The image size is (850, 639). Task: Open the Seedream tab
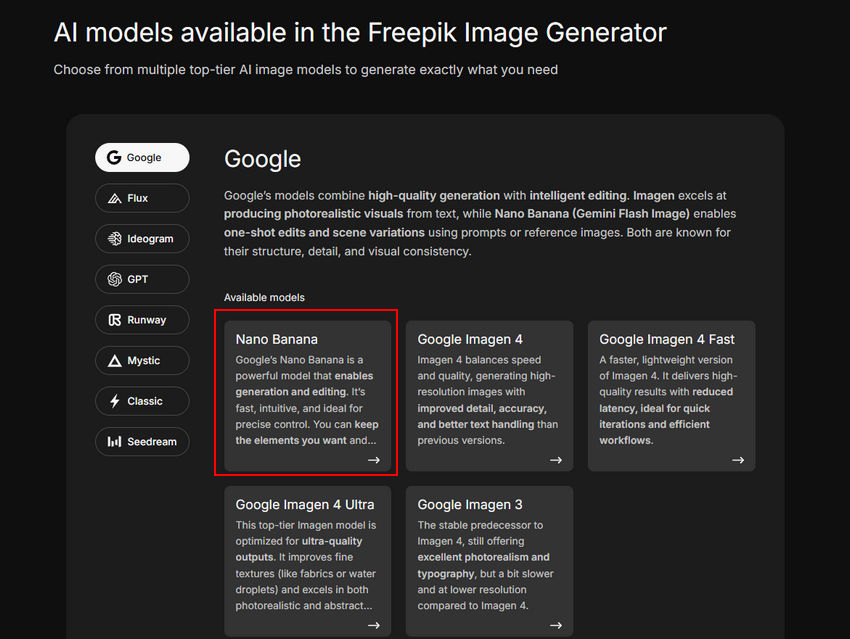pos(150,442)
